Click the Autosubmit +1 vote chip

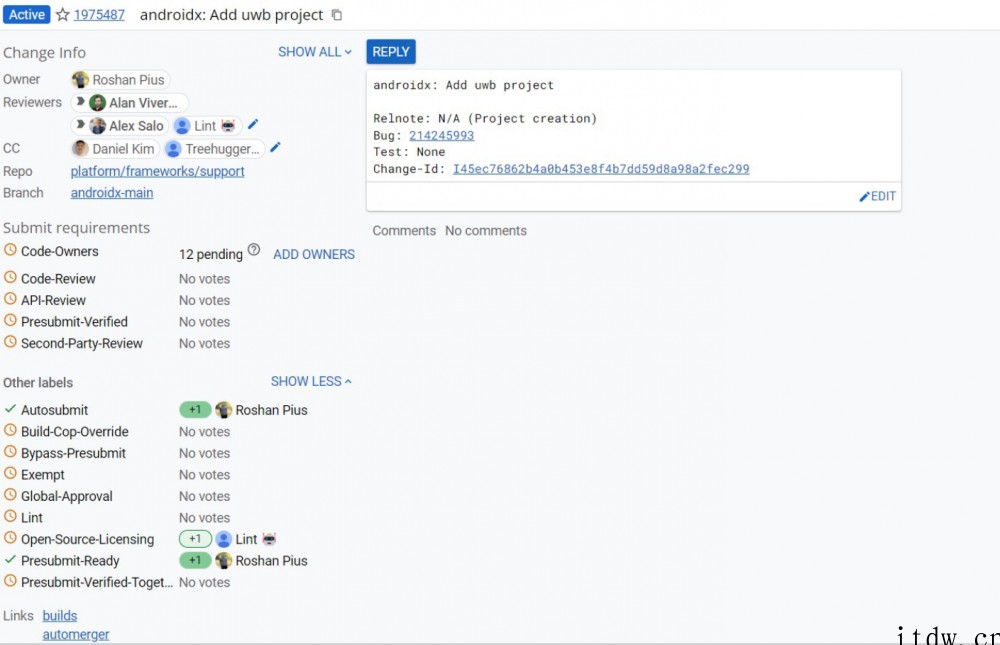(x=195, y=410)
